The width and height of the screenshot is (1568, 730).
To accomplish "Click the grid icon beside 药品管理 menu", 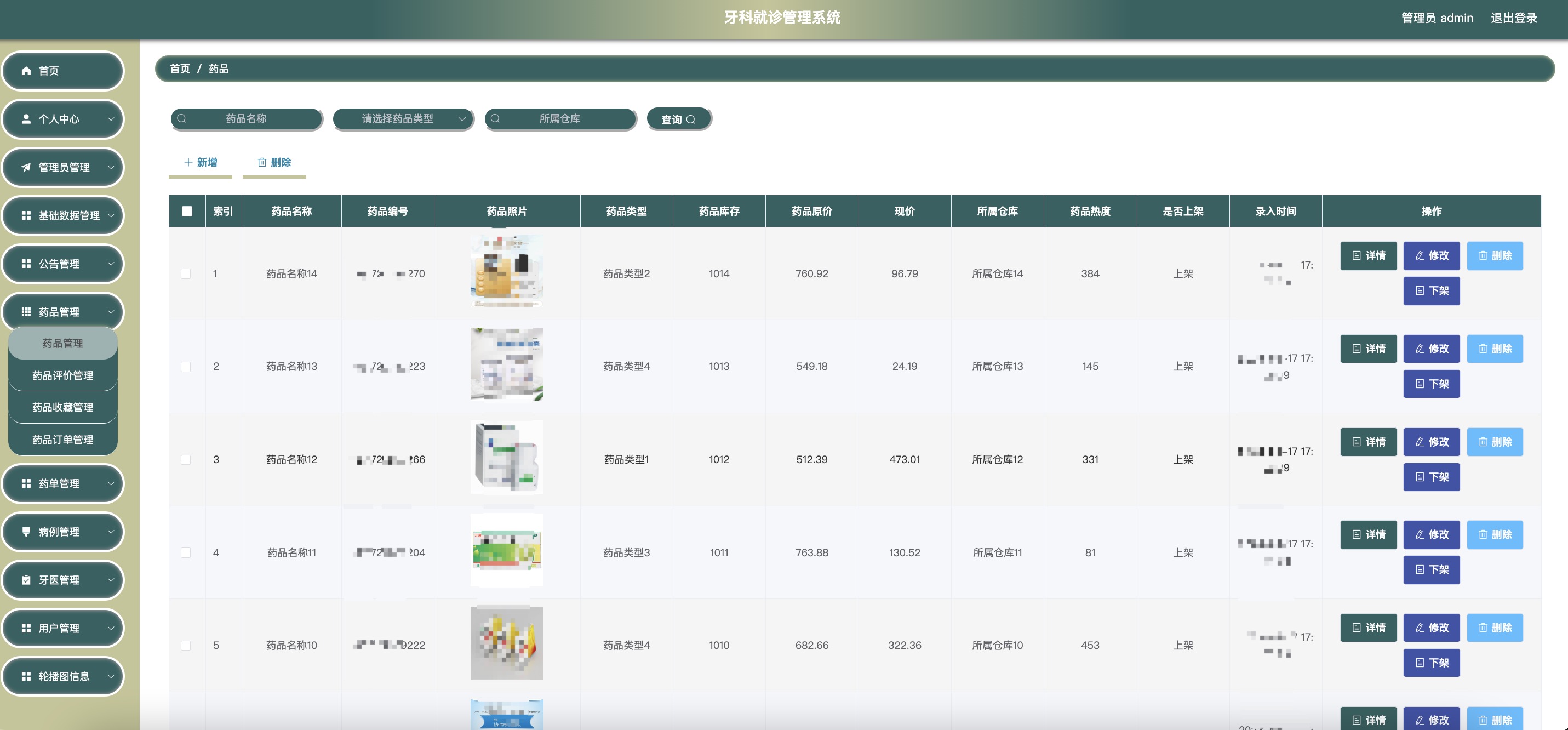I will tap(26, 312).
